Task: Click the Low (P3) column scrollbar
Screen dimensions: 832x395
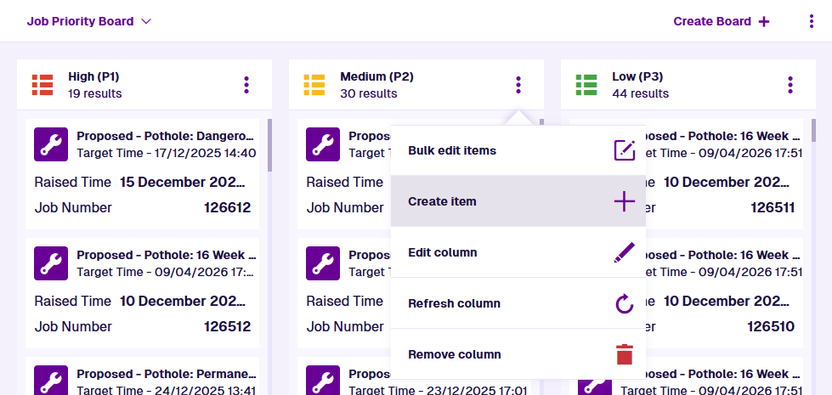Action: 813,131
